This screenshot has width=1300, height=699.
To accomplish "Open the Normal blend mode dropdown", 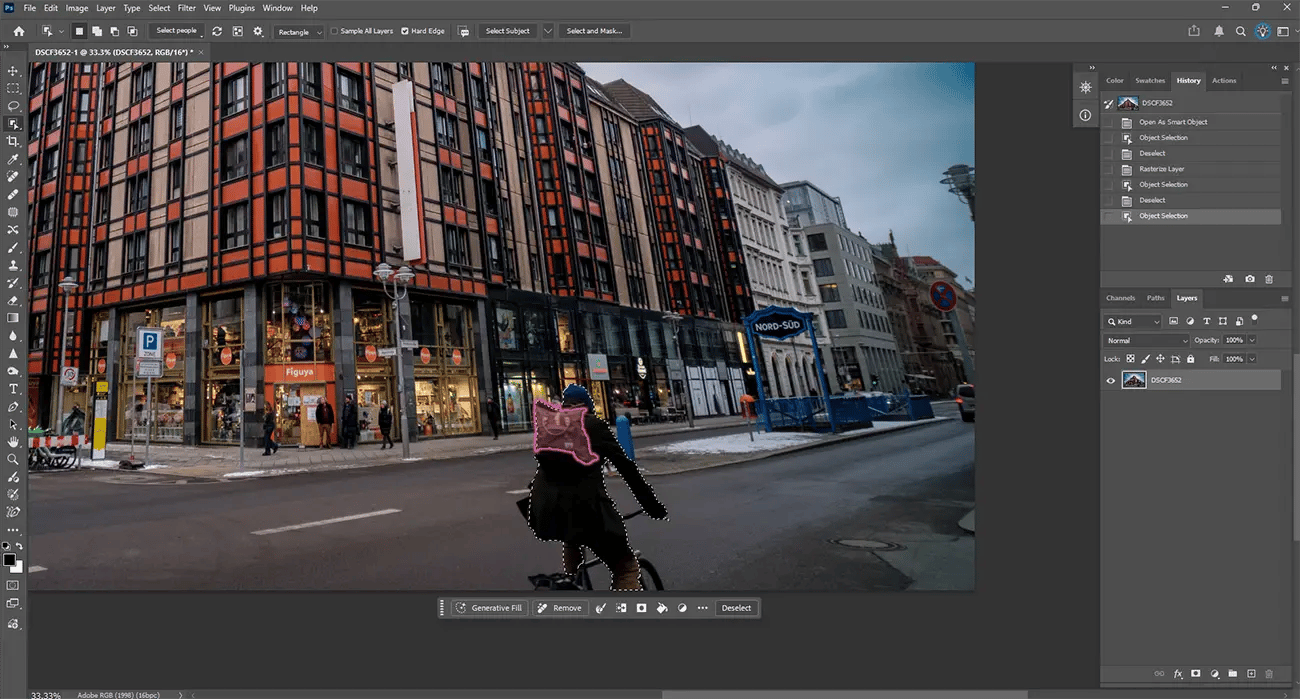I will tap(1147, 341).
